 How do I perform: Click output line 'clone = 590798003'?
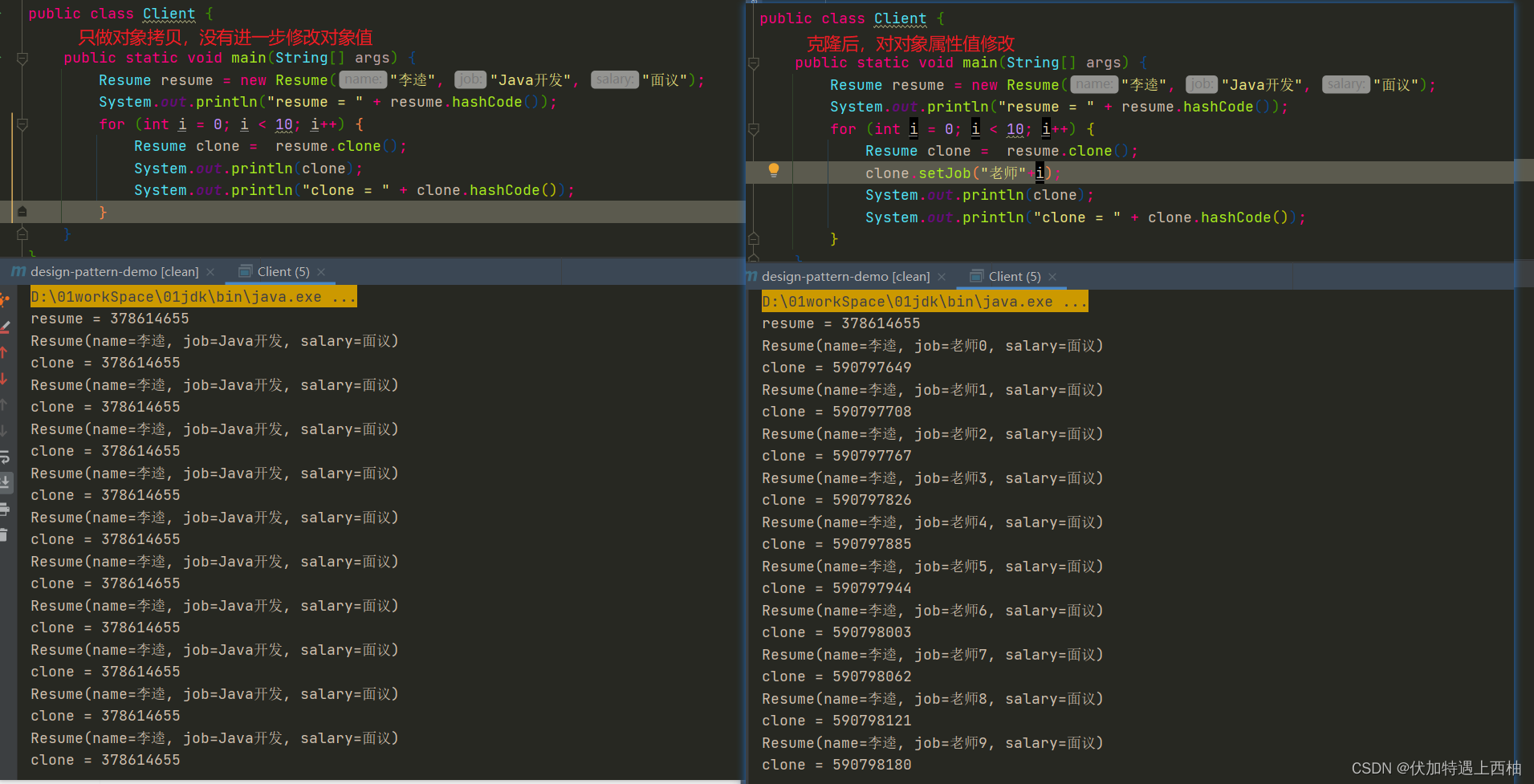836,632
